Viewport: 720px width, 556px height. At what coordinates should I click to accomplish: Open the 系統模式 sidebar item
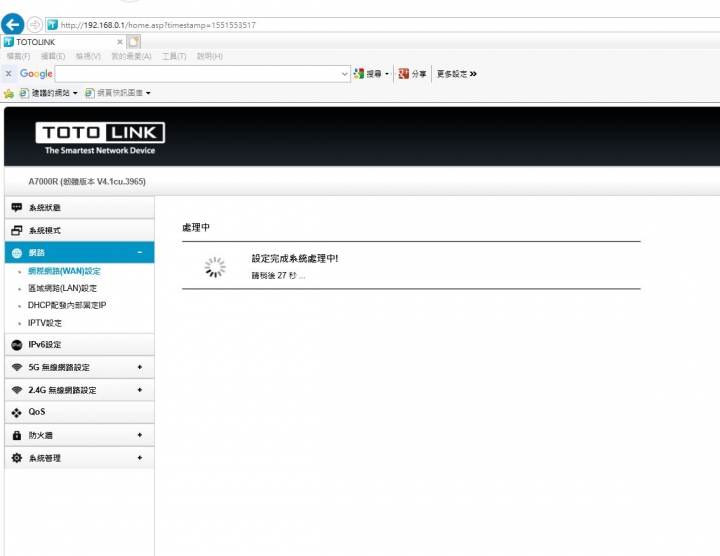click(79, 230)
